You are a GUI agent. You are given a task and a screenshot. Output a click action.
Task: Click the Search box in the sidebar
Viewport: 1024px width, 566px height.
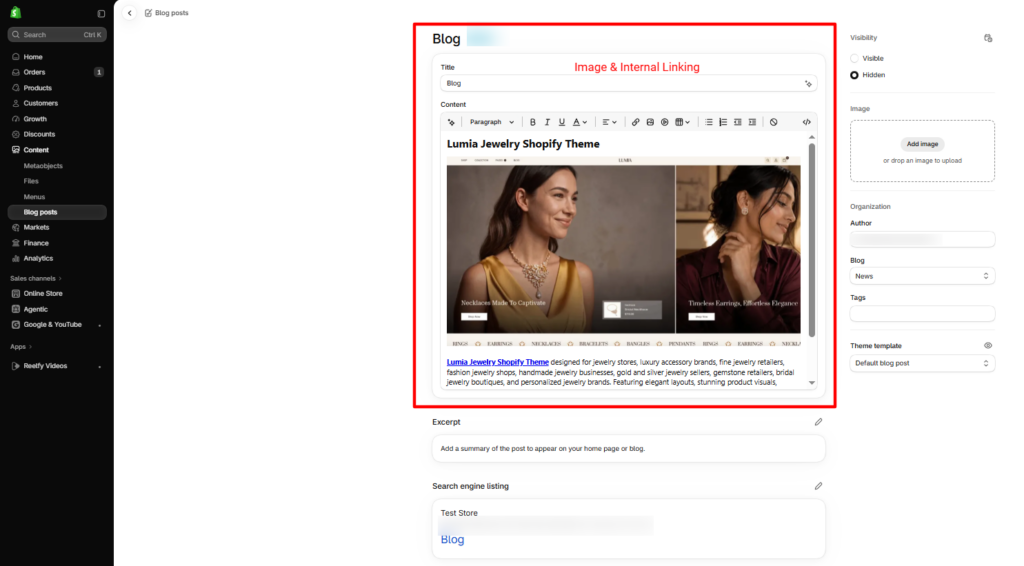57,35
